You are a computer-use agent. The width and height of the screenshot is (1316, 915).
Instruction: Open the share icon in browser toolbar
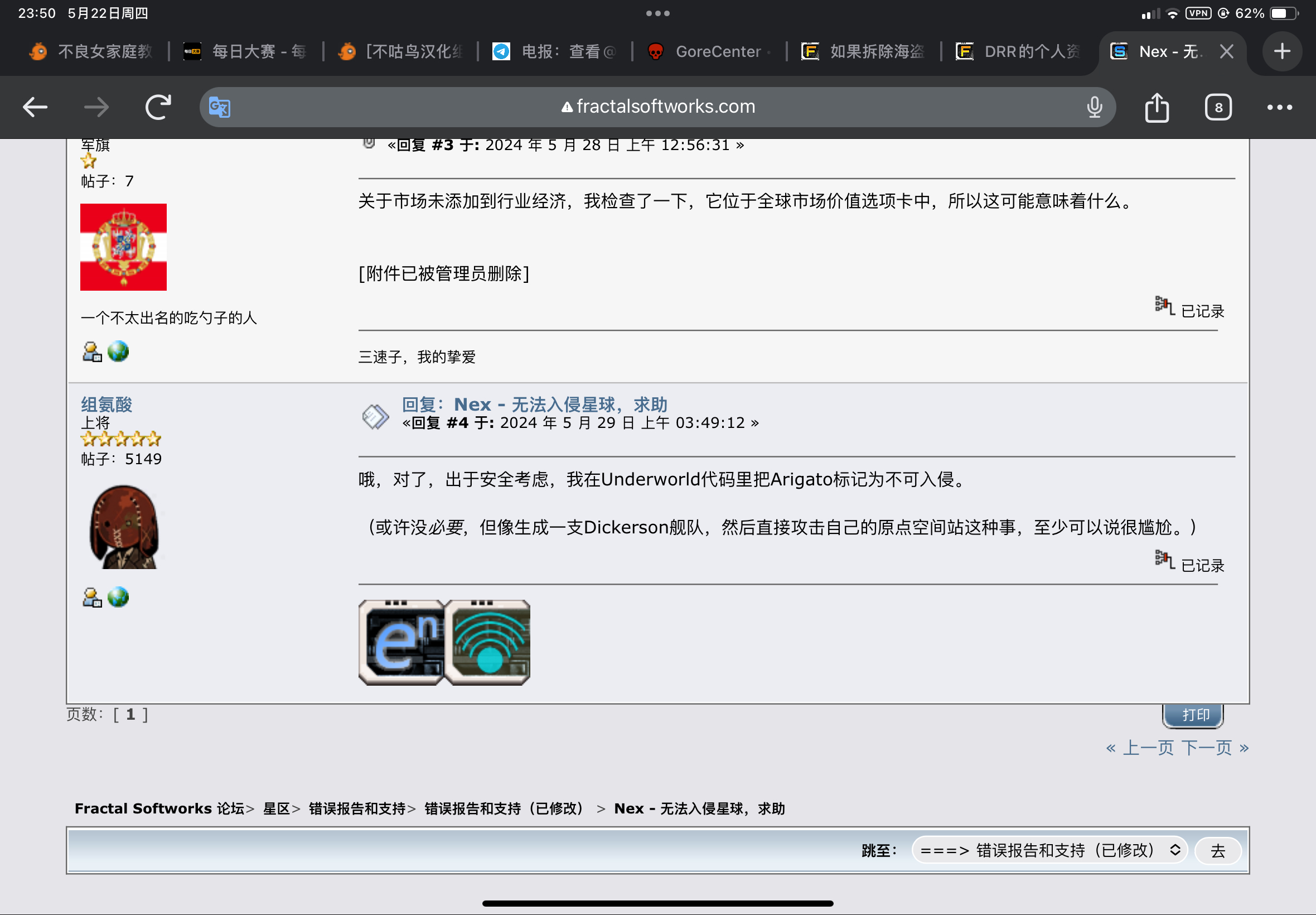(1157, 107)
